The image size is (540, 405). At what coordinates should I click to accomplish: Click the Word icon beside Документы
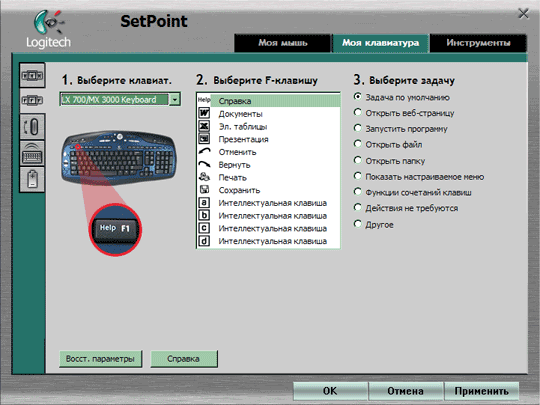click(204, 113)
